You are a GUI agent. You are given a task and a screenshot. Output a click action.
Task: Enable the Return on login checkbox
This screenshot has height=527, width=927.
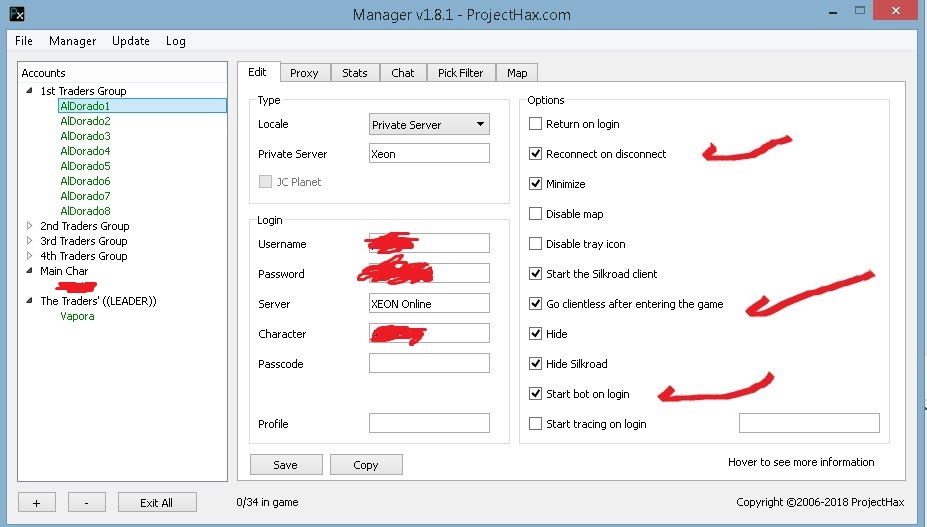pyautogui.click(x=536, y=124)
